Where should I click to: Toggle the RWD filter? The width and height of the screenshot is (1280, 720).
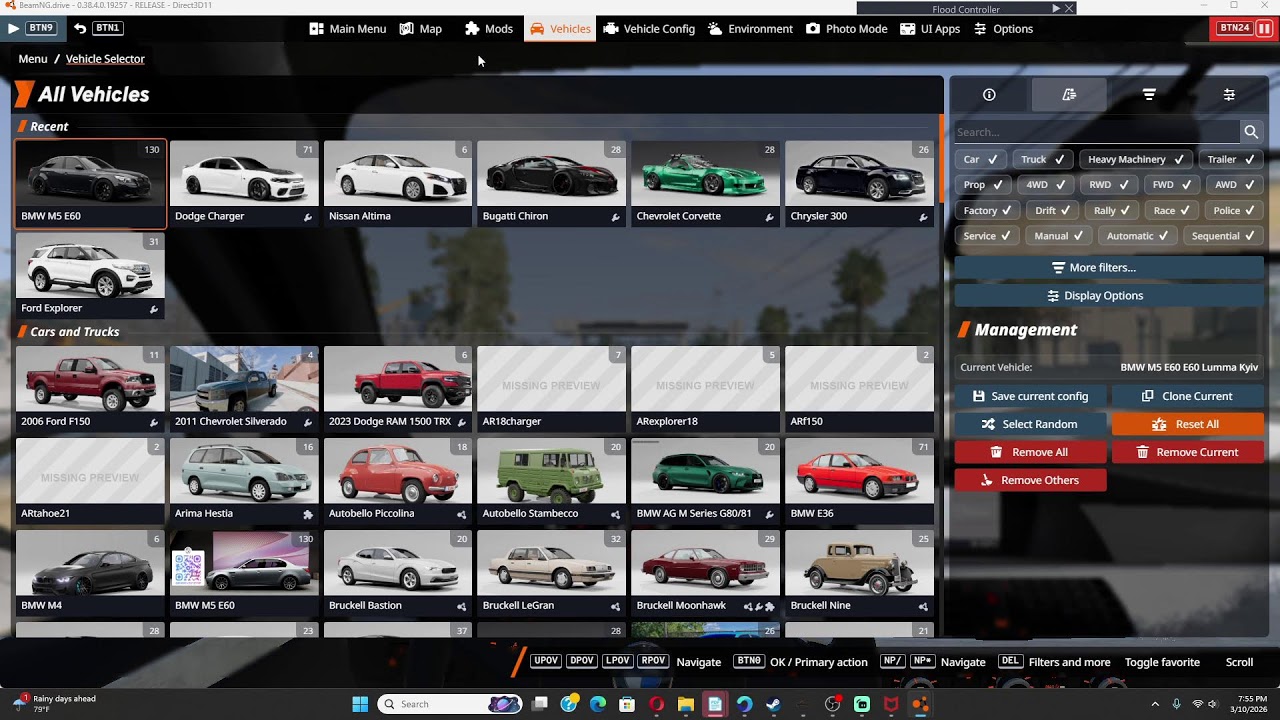pyautogui.click(x=1108, y=185)
